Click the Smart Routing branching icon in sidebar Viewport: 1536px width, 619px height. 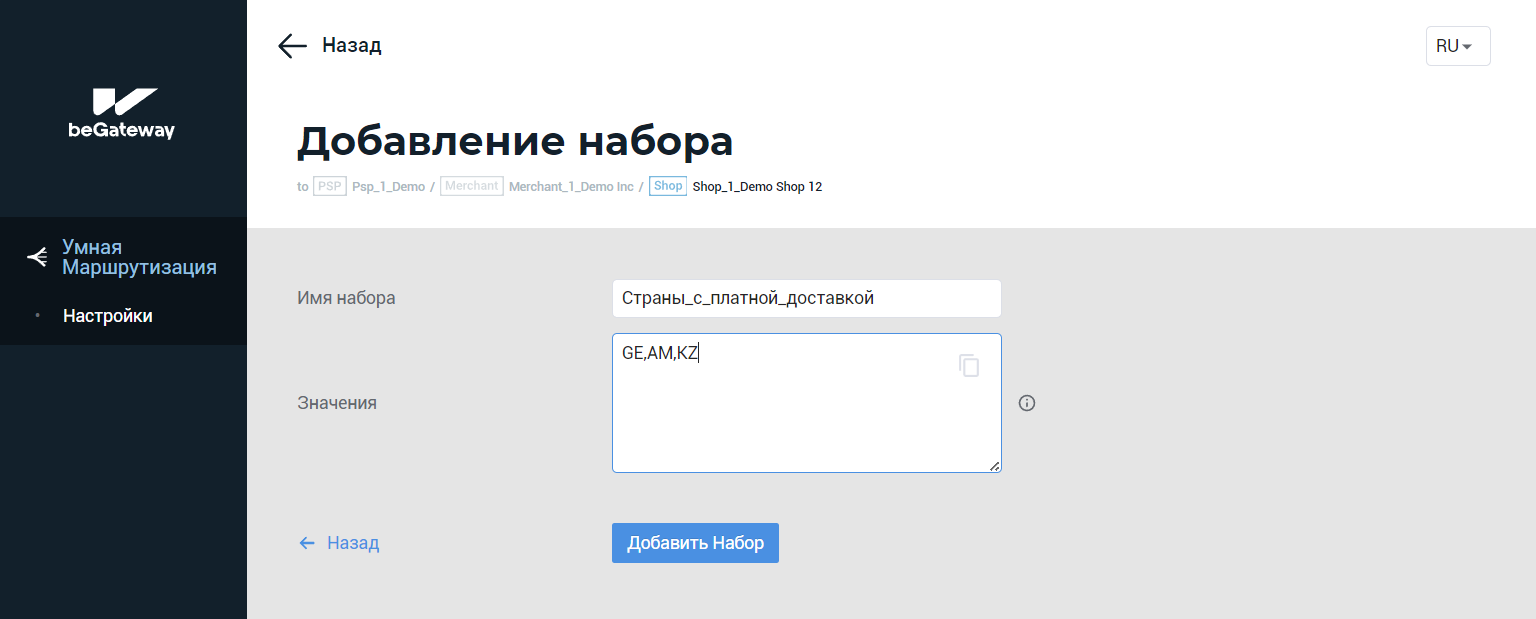[x=37, y=258]
